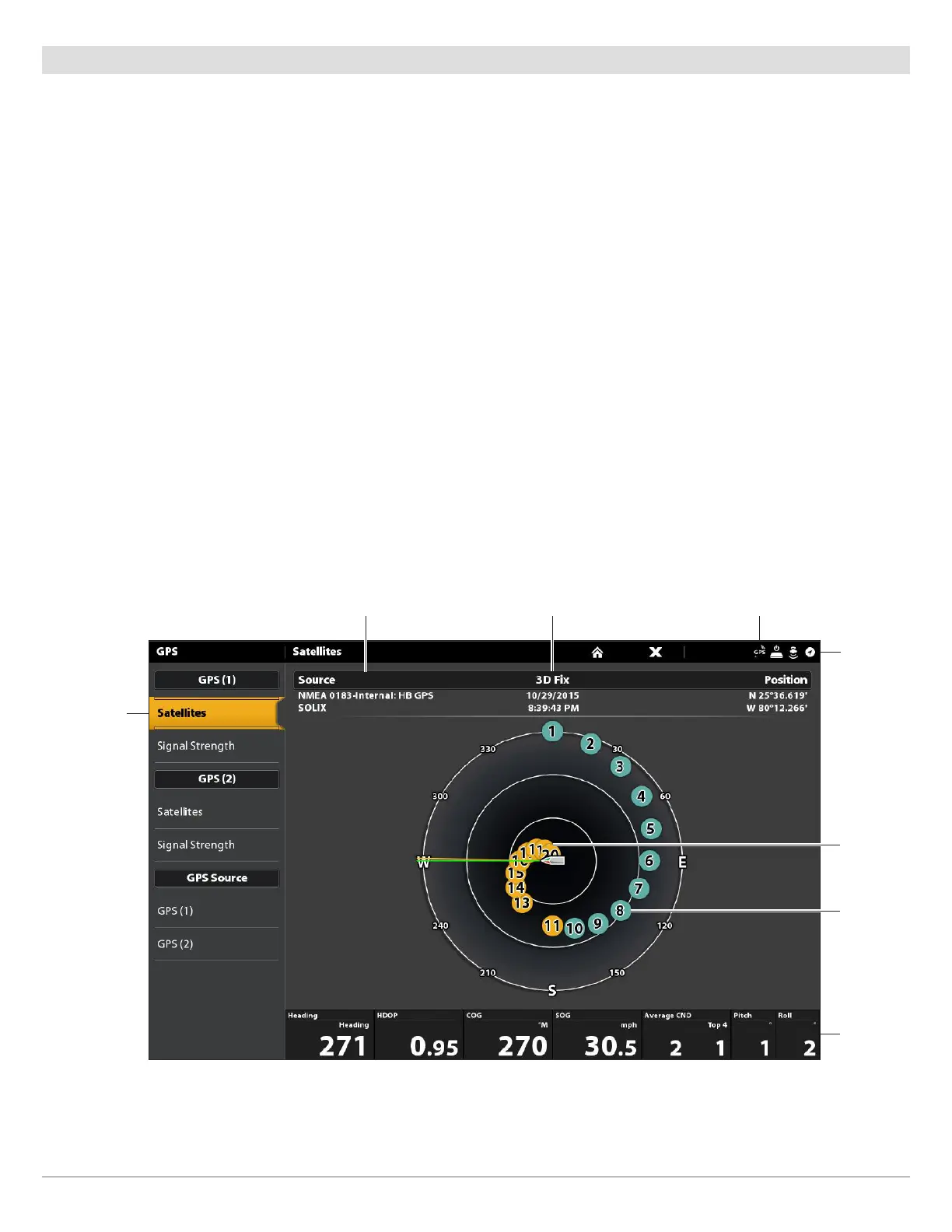
Task: Tap the GPS (2) section header
Action: 216,779
